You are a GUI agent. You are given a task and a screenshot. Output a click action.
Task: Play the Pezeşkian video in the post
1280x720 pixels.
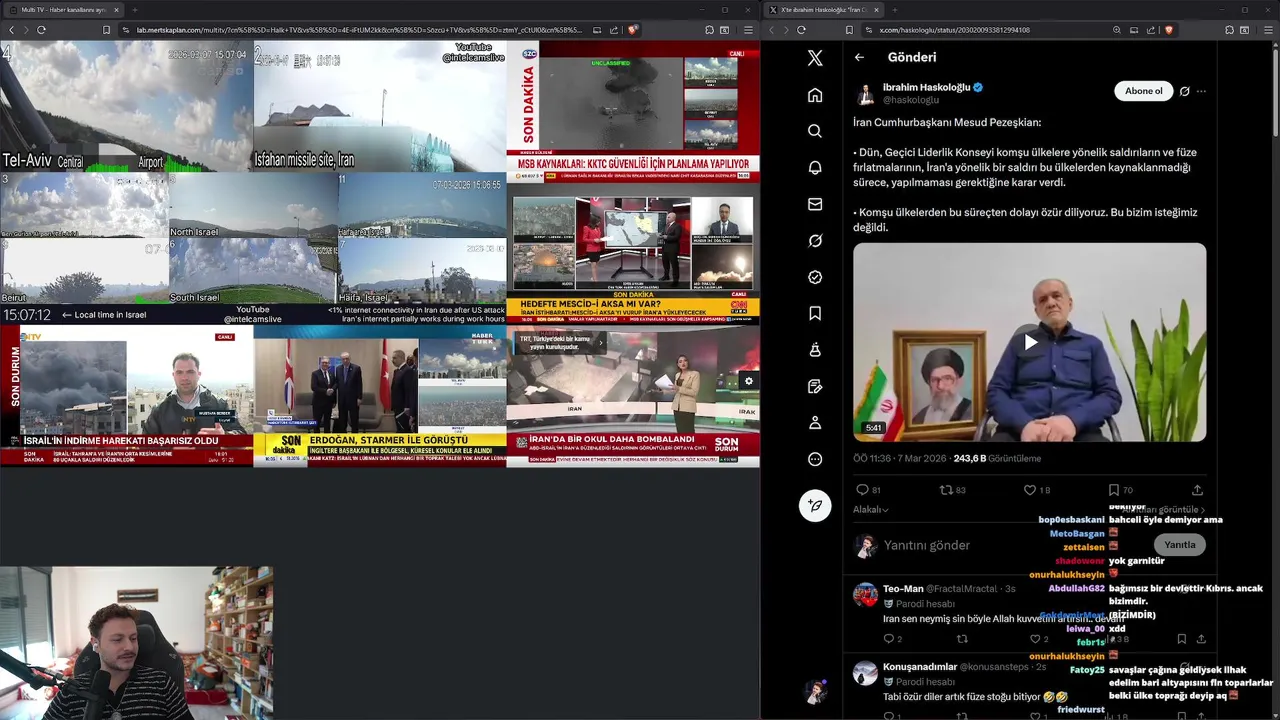pyautogui.click(x=1030, y=342)
